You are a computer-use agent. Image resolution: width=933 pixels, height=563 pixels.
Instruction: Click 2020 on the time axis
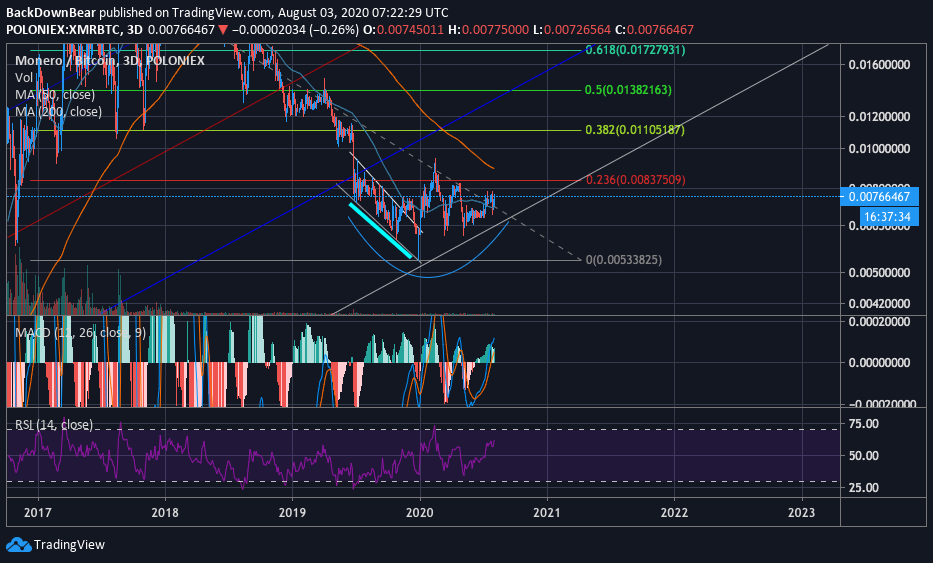tap(419, 512)
